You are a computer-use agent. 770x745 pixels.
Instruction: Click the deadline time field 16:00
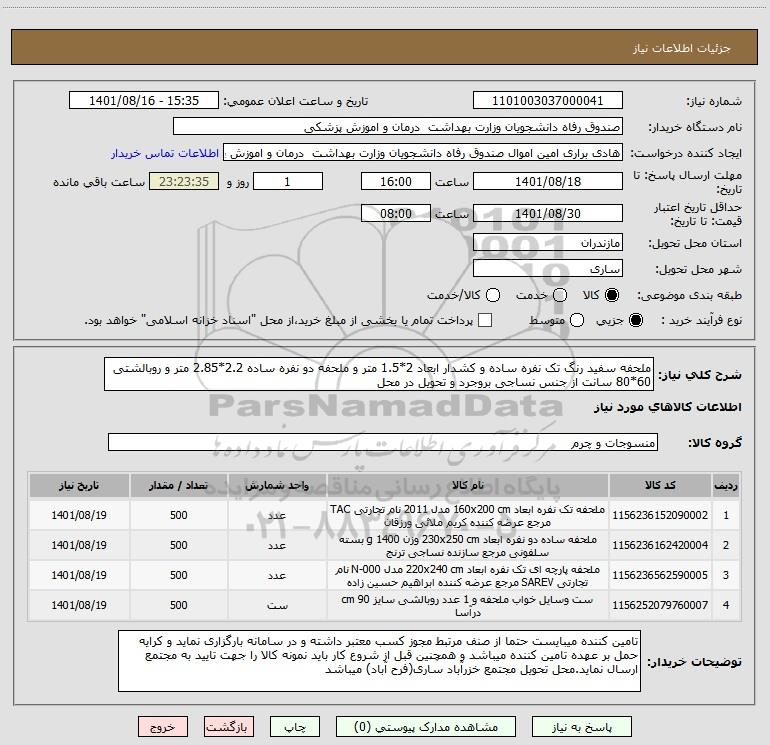(396, 181)
